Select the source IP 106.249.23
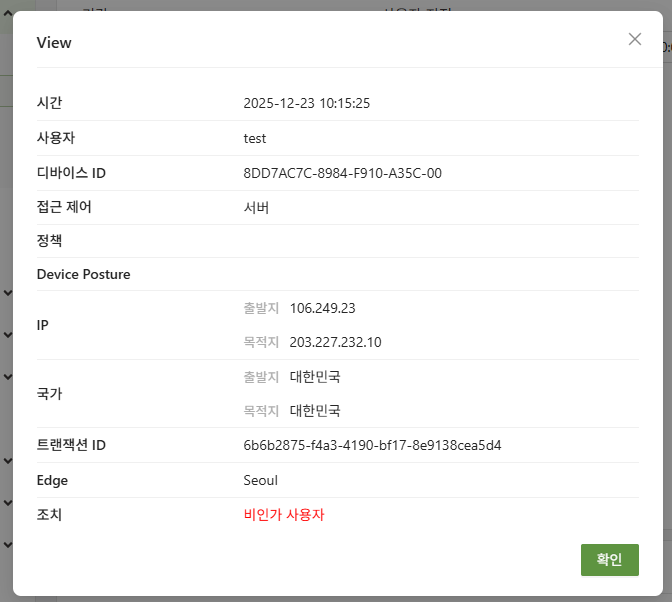Screen dimensions: 672x602 322,308
